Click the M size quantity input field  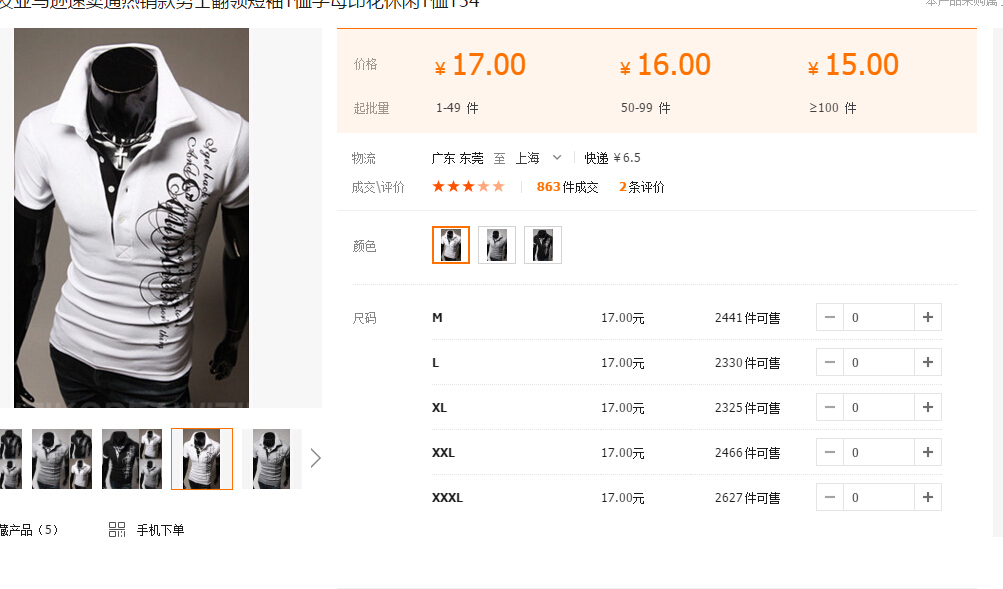point(879,317)
